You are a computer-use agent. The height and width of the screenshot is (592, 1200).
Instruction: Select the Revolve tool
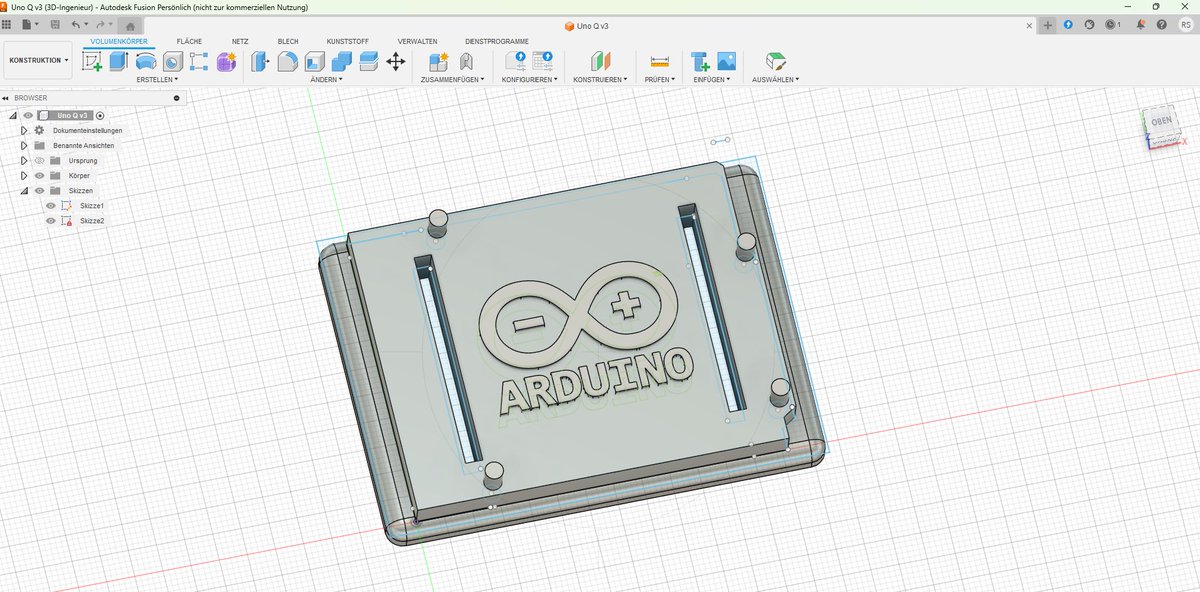146,61
